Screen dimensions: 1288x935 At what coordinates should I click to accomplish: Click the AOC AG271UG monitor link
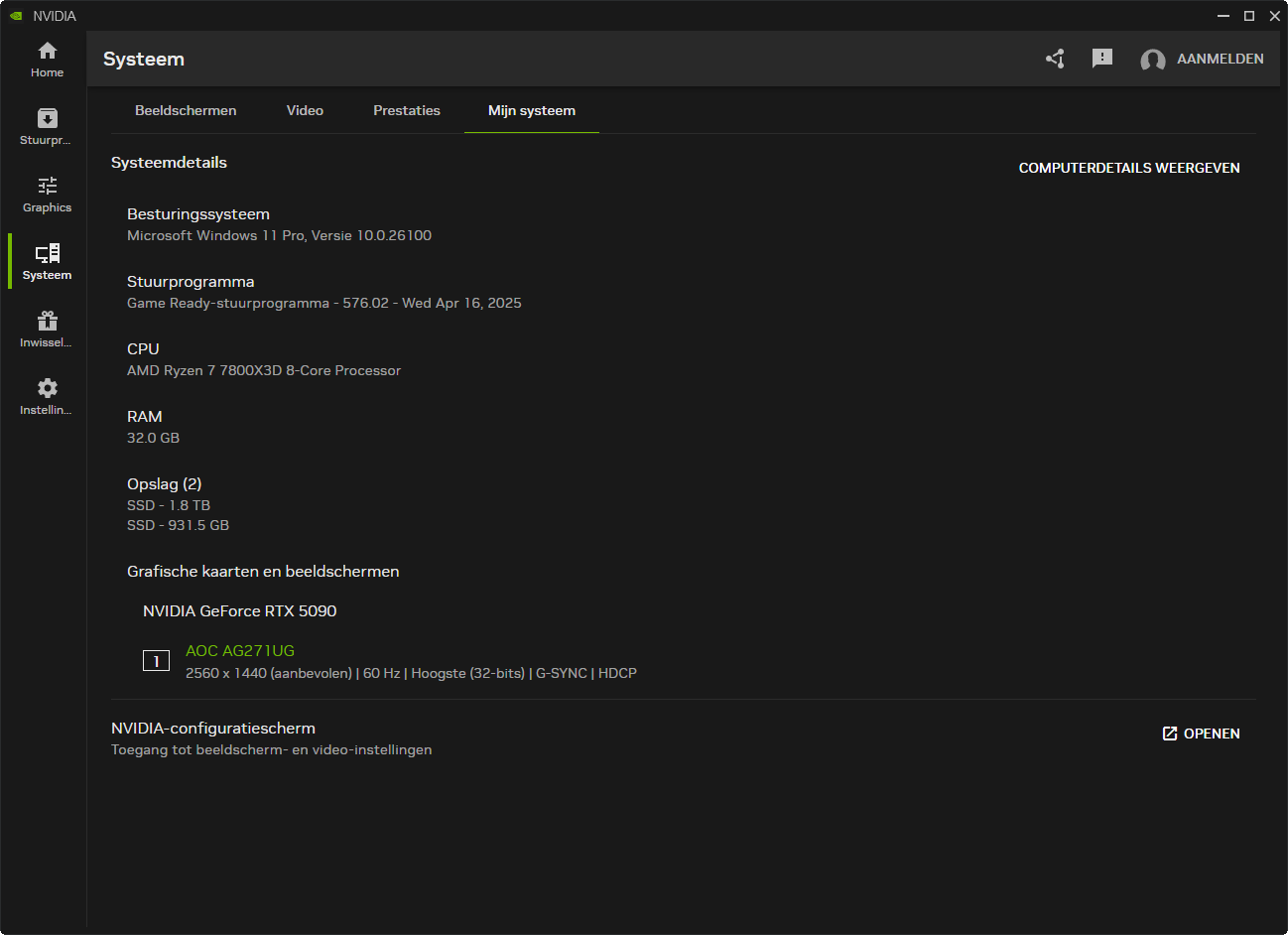[240, 651]
